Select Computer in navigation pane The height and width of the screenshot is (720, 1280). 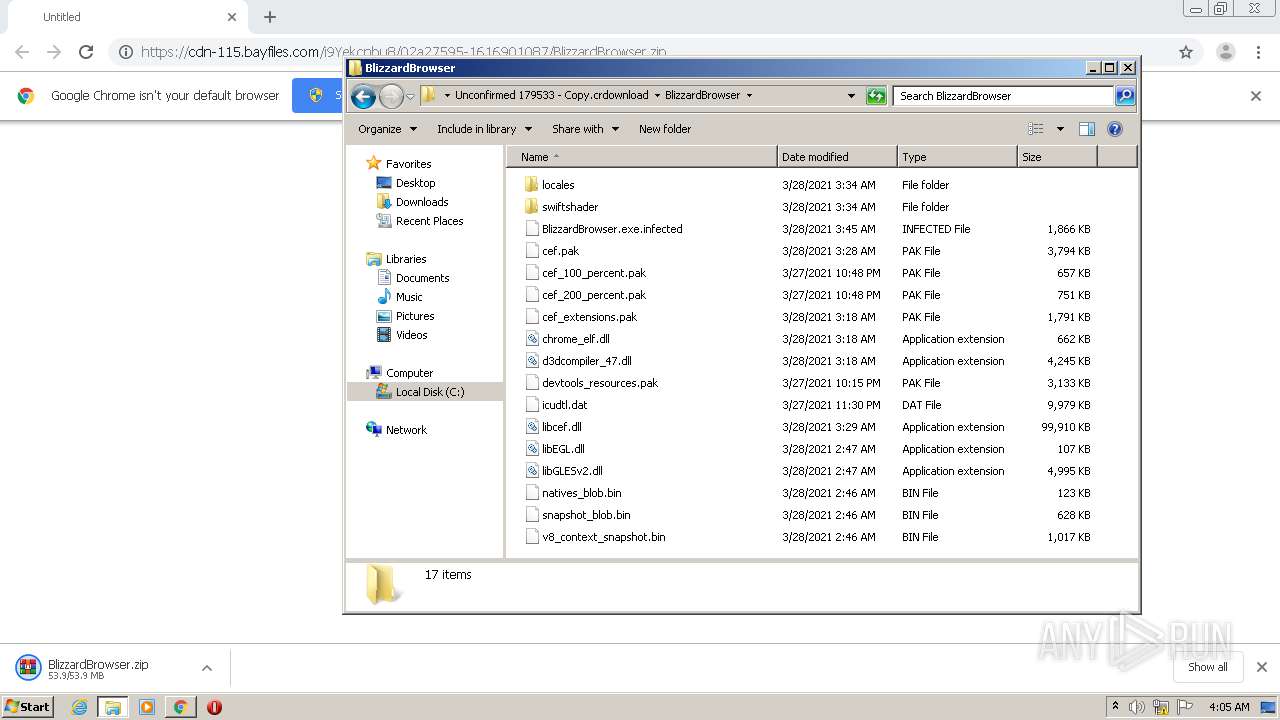[409, 373]
